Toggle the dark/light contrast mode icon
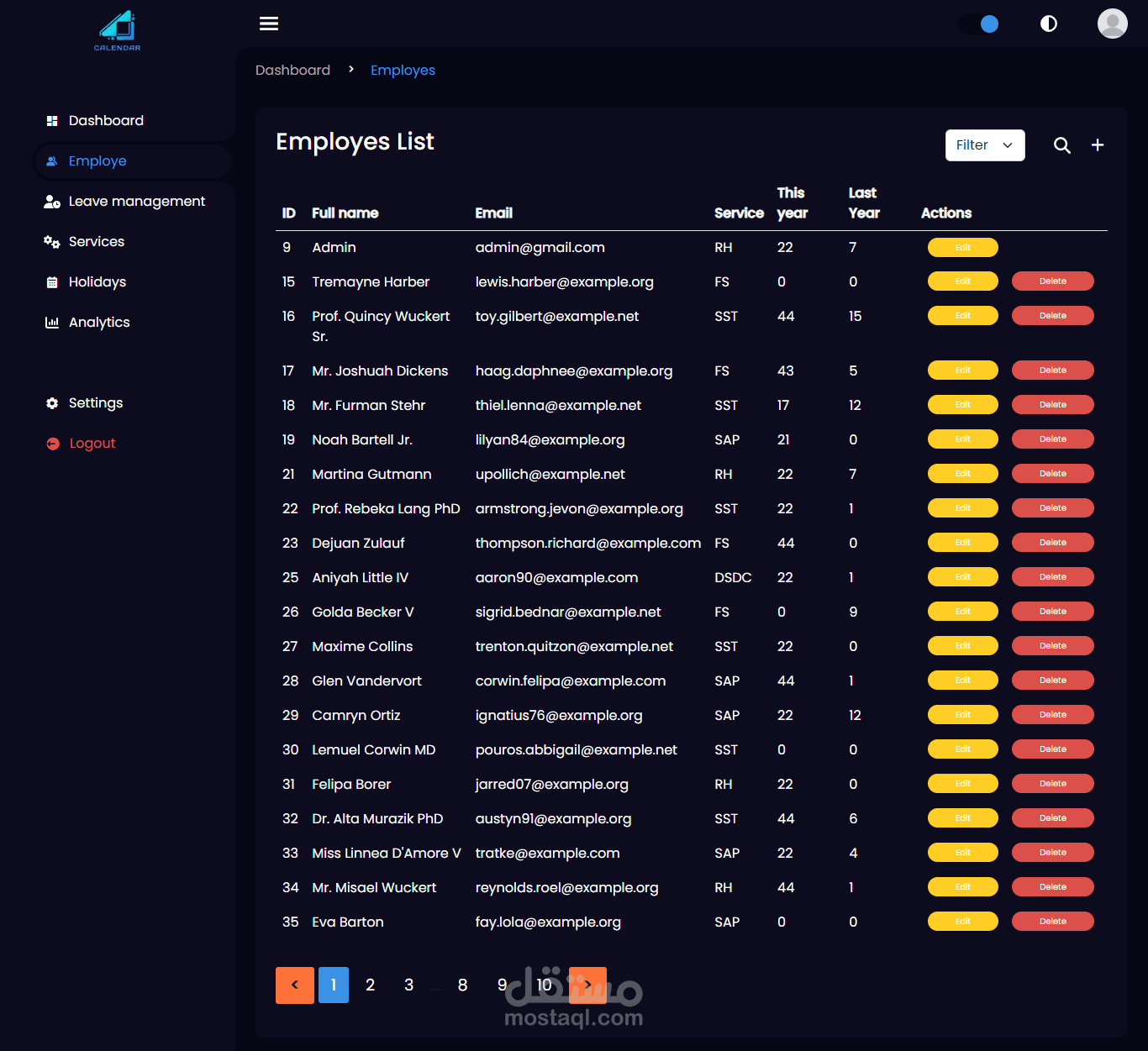 pyautogui.click(x=1049, y=24)
